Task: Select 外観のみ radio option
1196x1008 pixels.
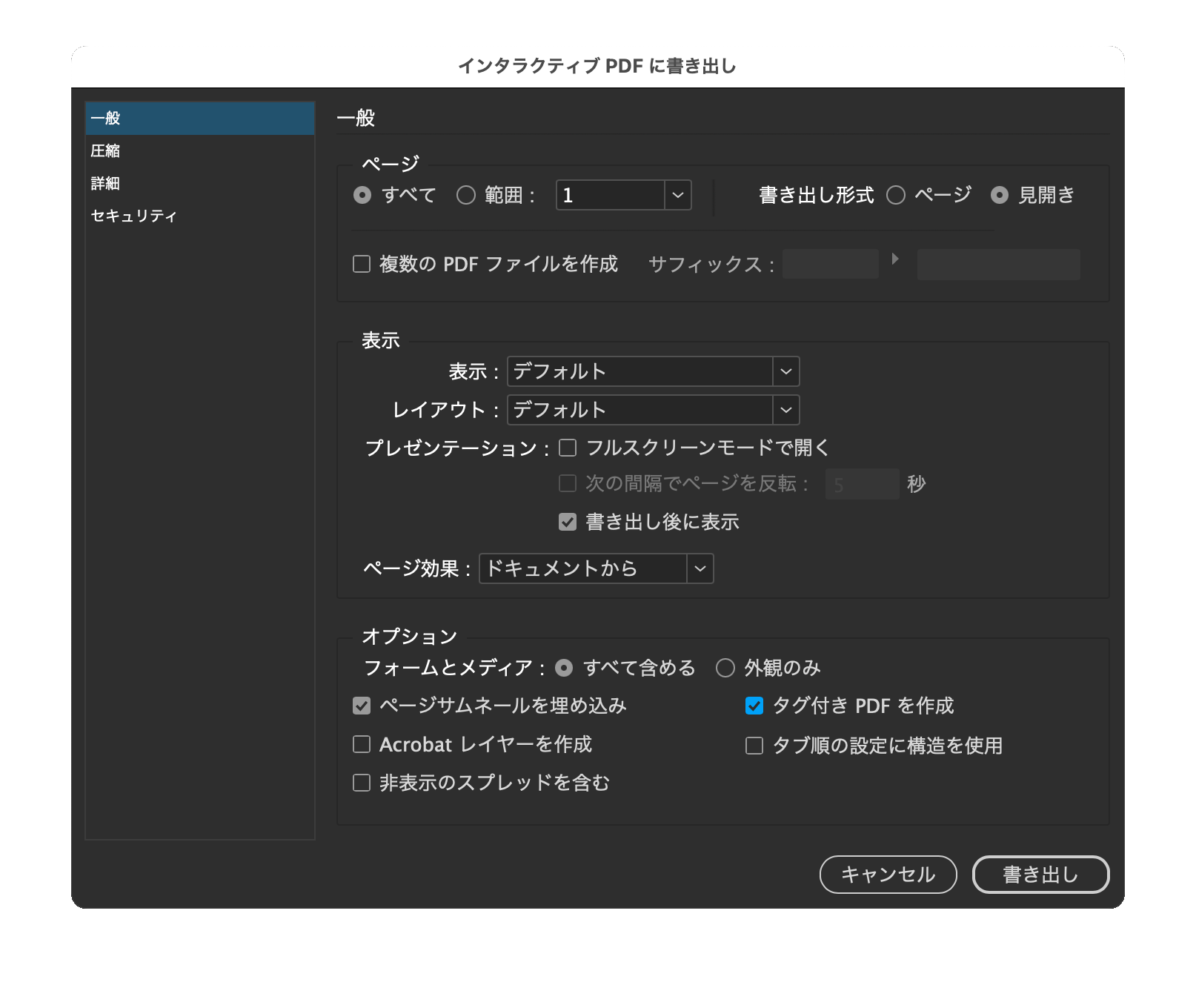Action: [725, 668]
